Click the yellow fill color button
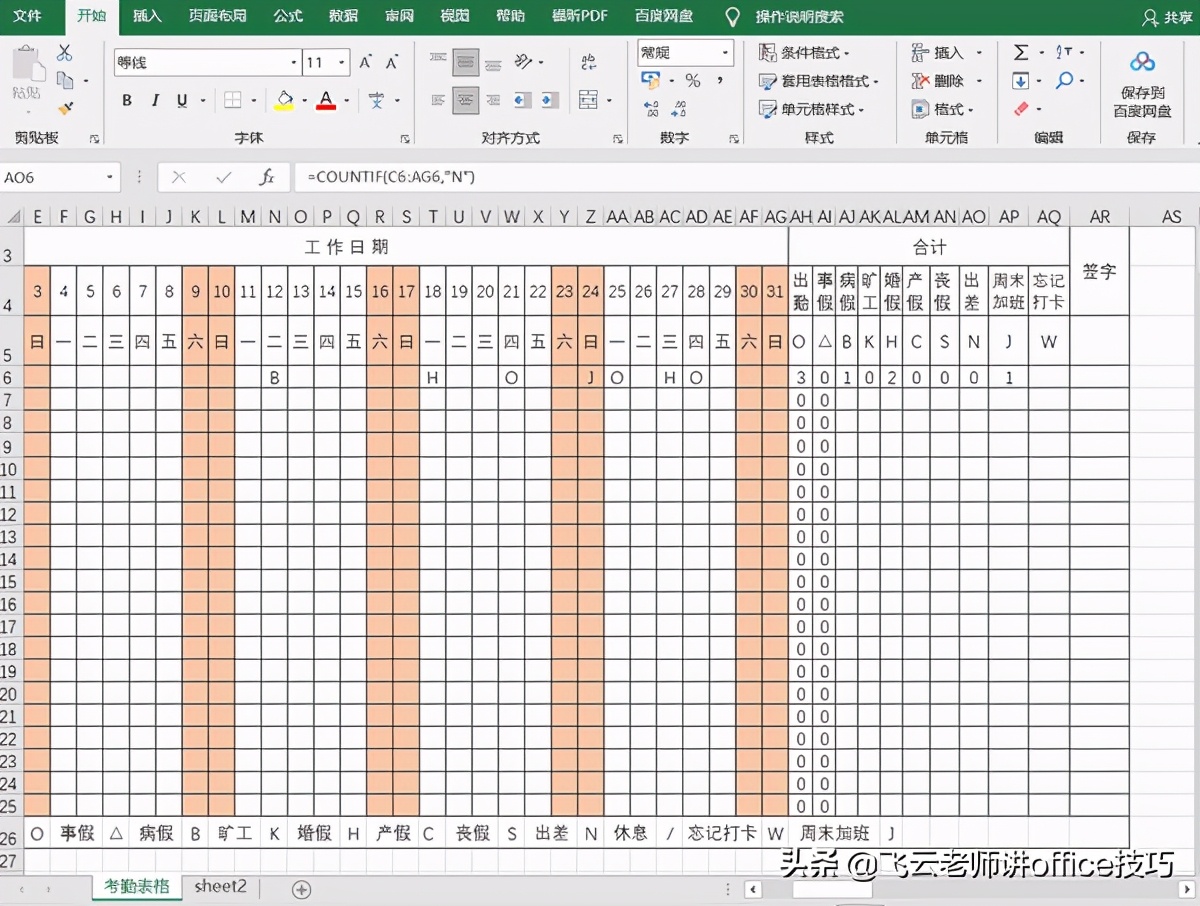The width and height of the screenshot is (1200, 906). [x=284, y=100]
